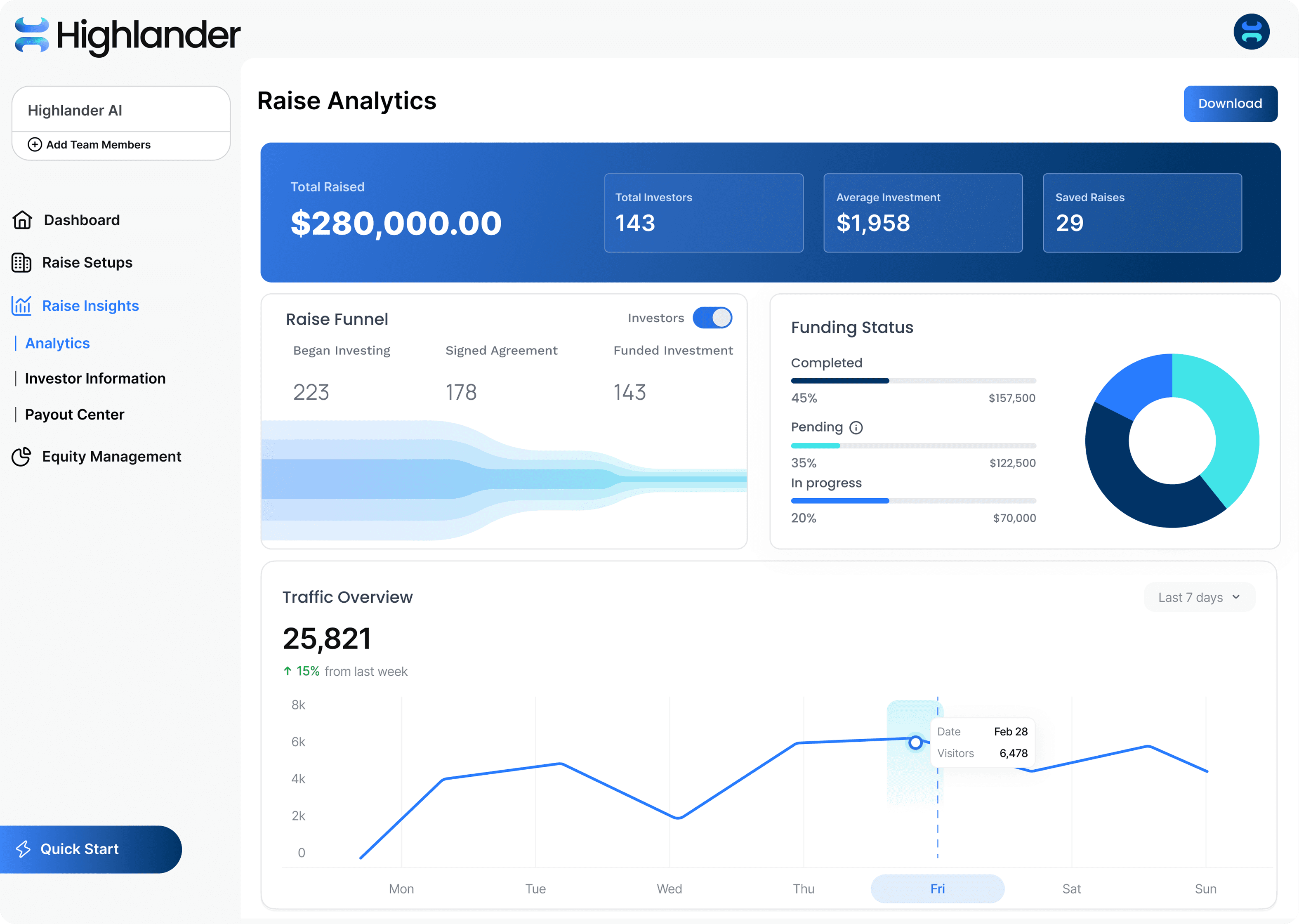
Task: Click the Highlander AI team selector
Action: click(x=121, y=110)
